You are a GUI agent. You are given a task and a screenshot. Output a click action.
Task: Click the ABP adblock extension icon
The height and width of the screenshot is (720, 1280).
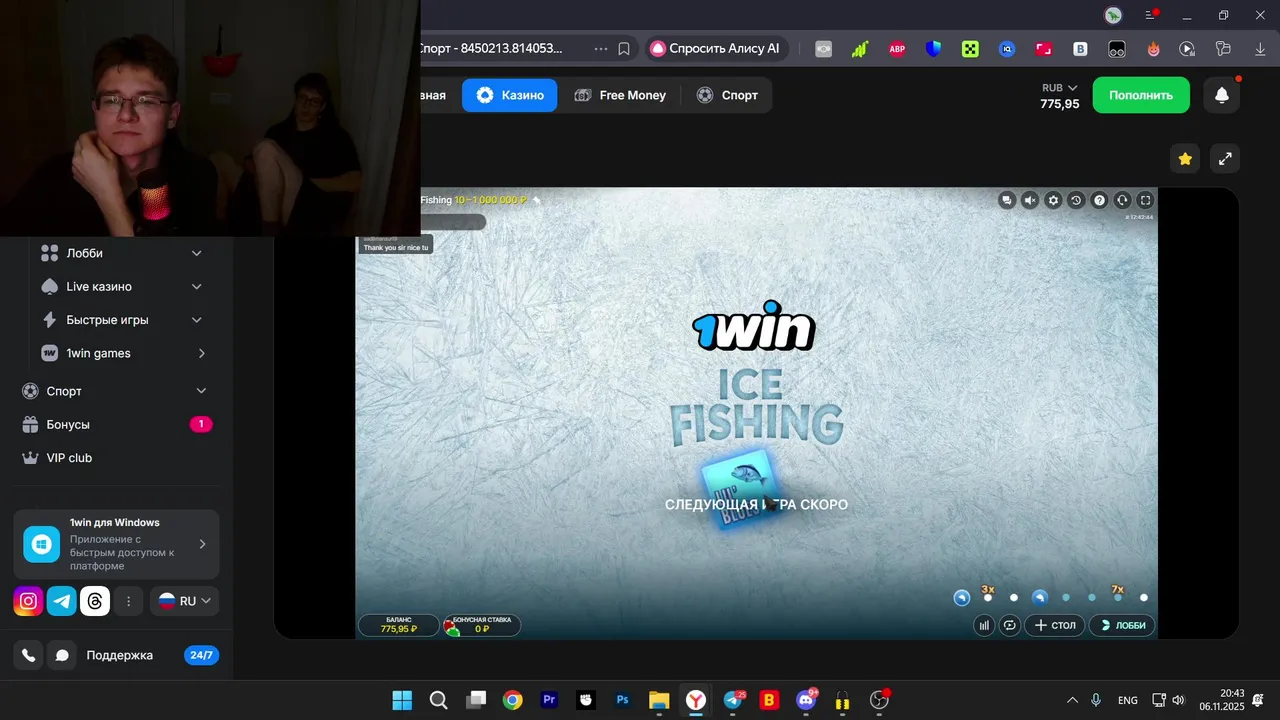tap(897, 49)
